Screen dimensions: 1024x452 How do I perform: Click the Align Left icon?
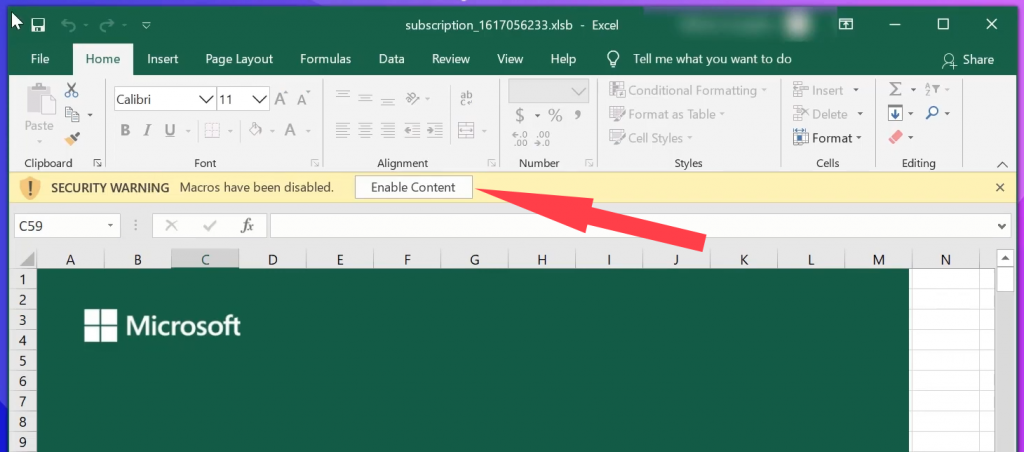pos(343,130)
